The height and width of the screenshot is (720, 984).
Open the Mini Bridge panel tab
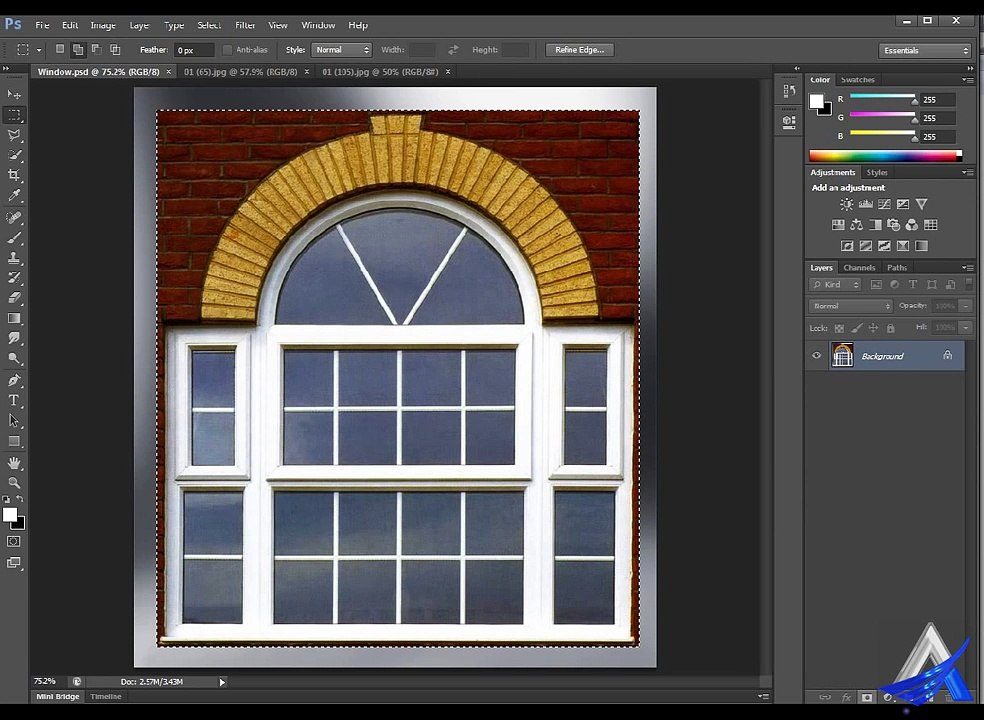[x=58, y=696]
